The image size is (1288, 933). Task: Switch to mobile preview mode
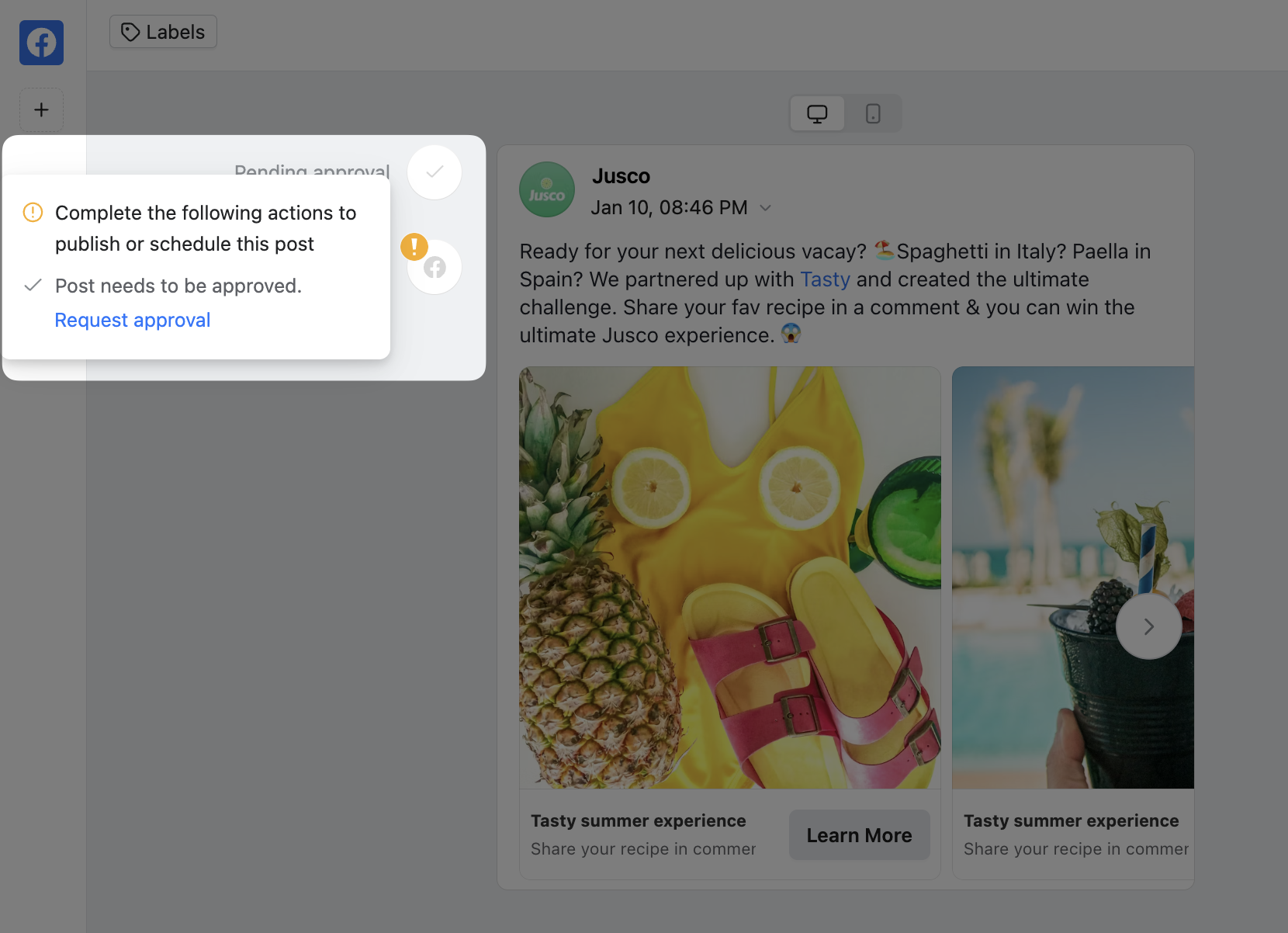(873, 114)
